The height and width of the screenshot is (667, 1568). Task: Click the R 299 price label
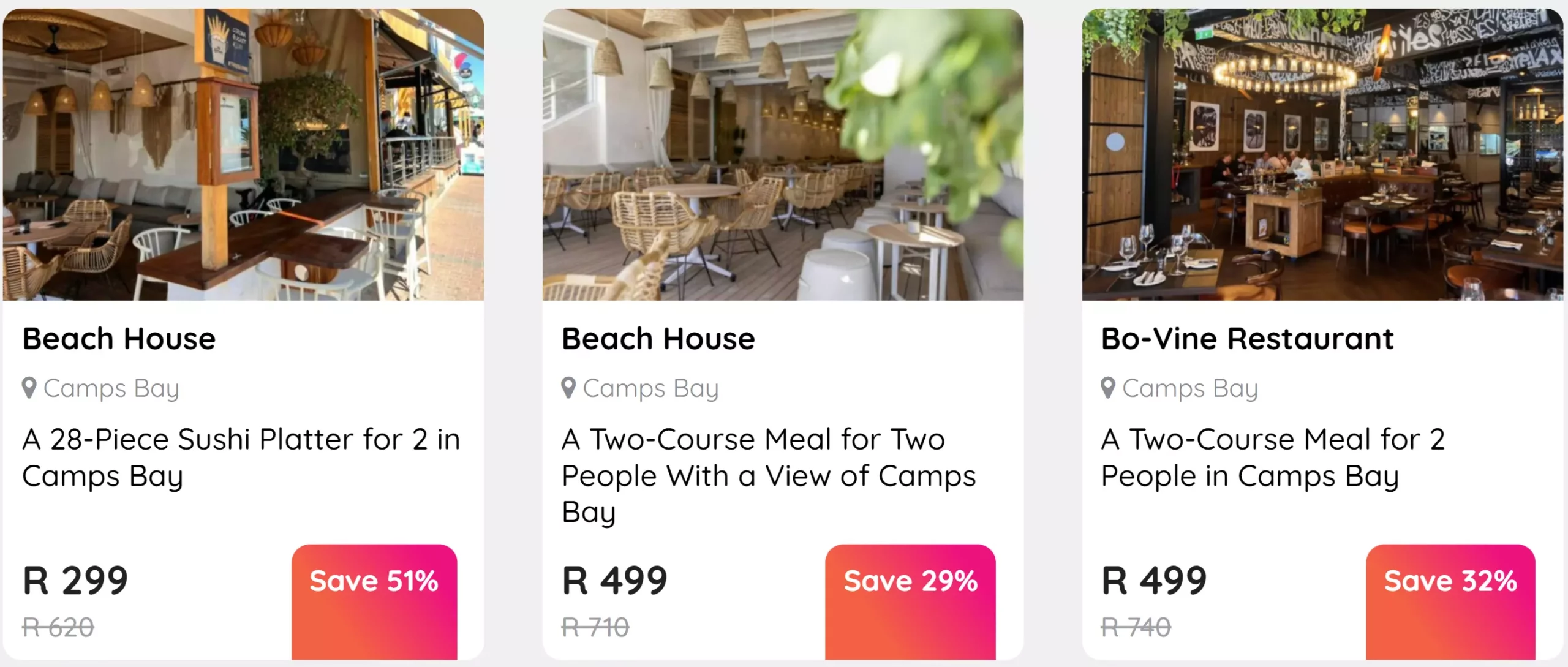coord(75,580)
